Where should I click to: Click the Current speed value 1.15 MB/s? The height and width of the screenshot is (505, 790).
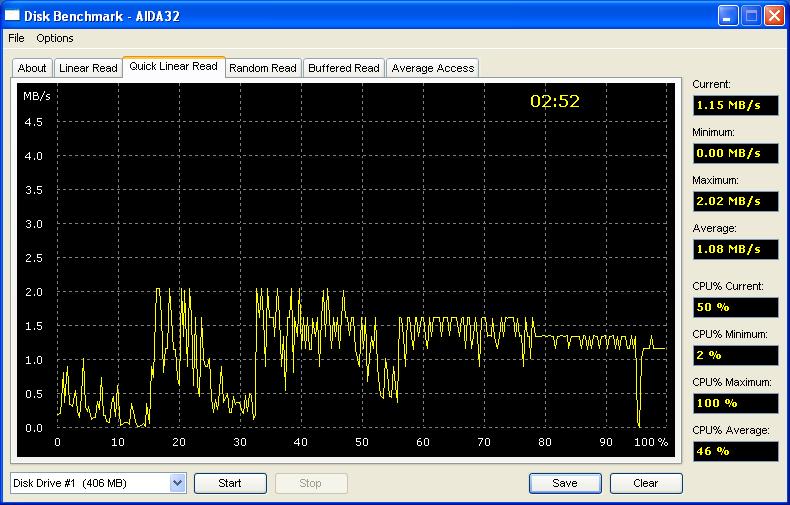735,105
